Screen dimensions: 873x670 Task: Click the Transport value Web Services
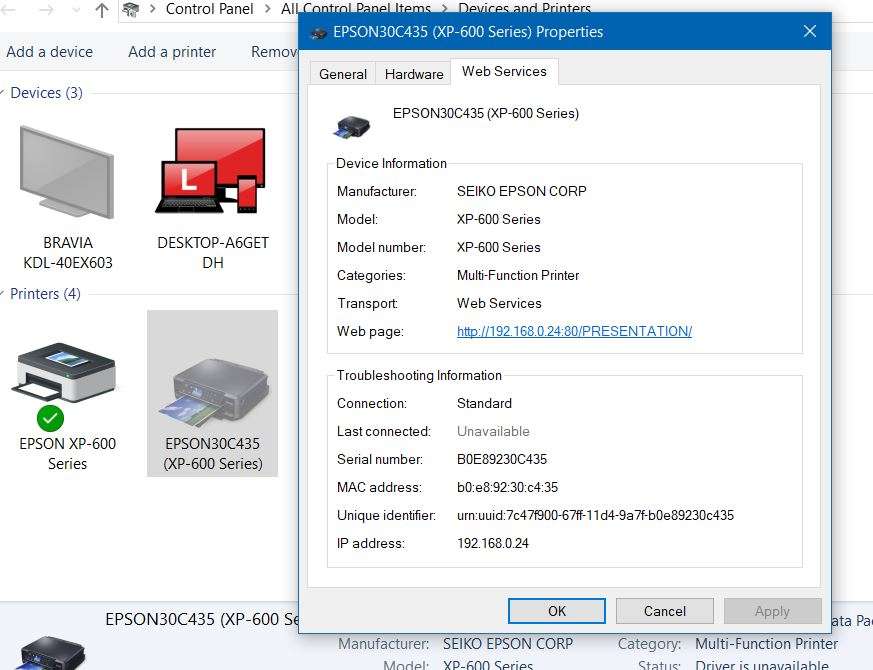[x=499, y=303]
